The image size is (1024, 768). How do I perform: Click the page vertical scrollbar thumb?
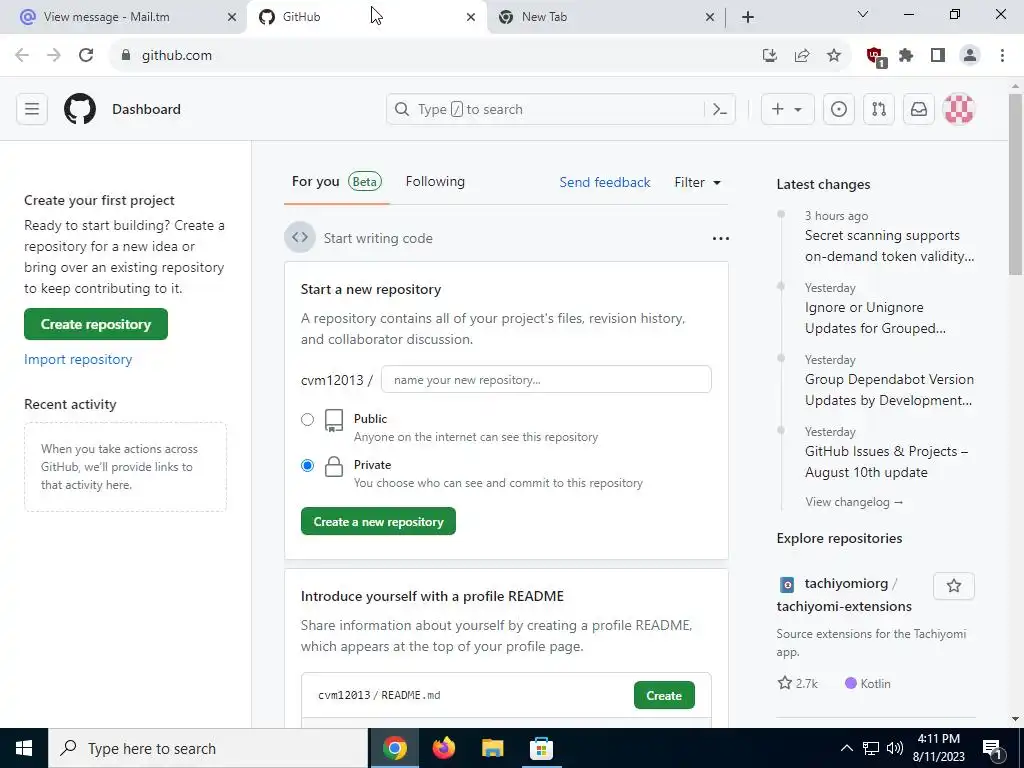click(x=1015, y=184)
